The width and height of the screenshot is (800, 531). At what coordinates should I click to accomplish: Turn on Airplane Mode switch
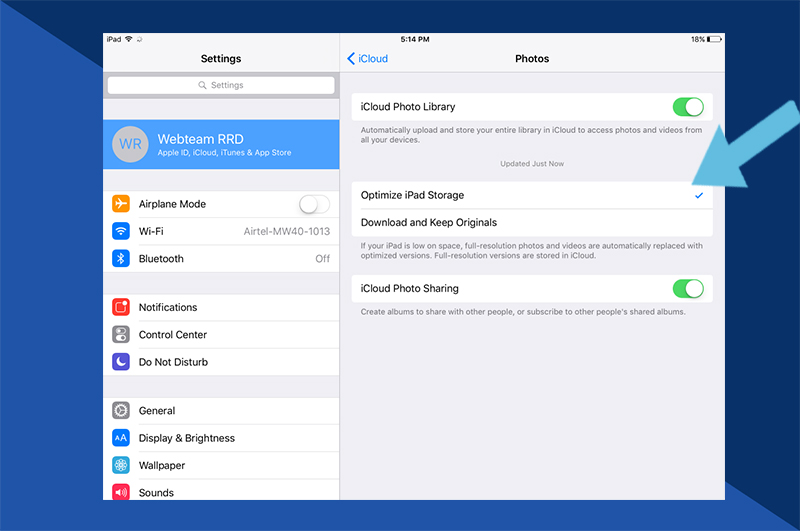pyautogui.click(x=314, y=204)
